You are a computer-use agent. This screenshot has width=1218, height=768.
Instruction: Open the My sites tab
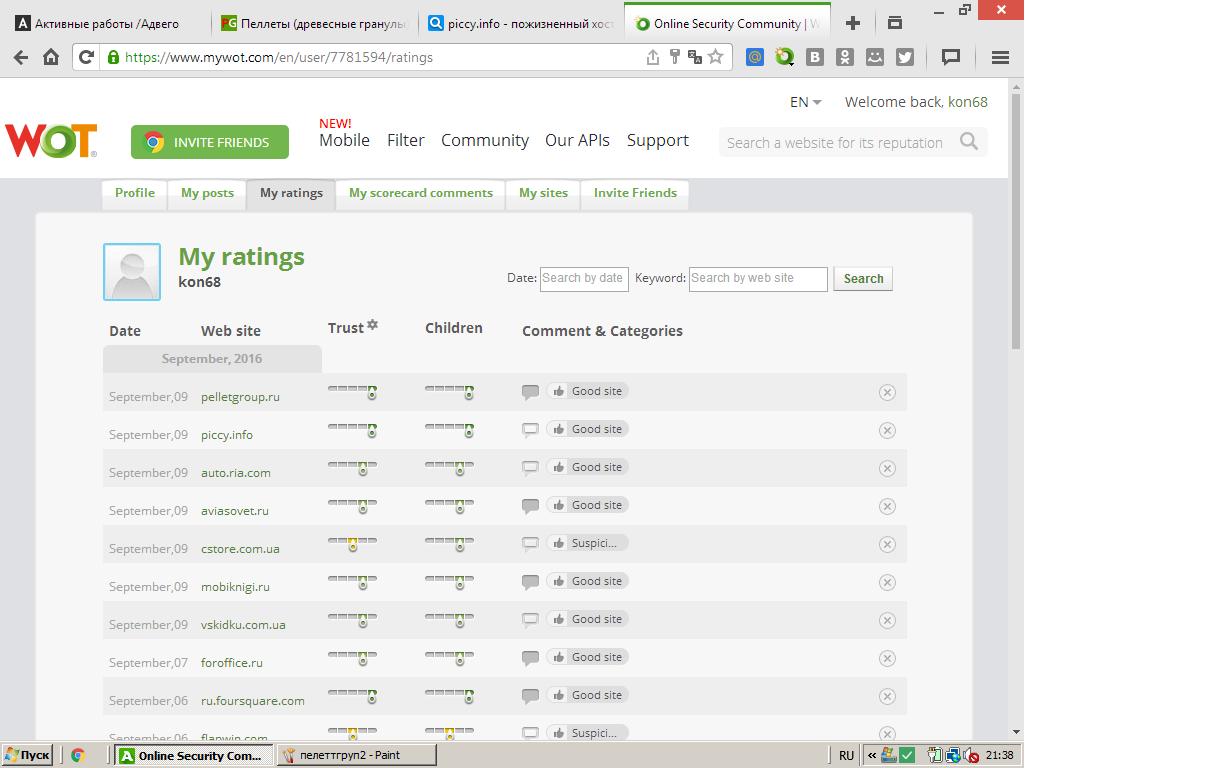(543, 193)
